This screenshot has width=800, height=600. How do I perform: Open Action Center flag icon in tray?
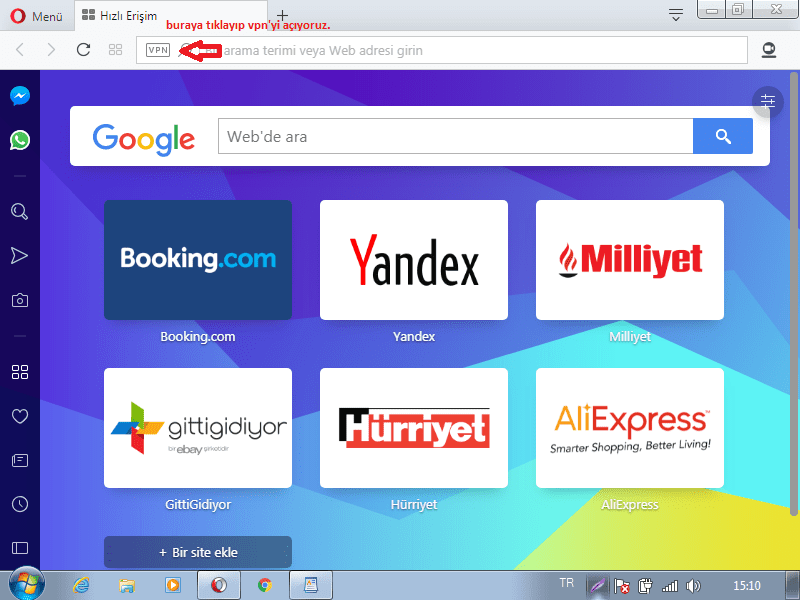pyautogui.click(x=621, y=586)
